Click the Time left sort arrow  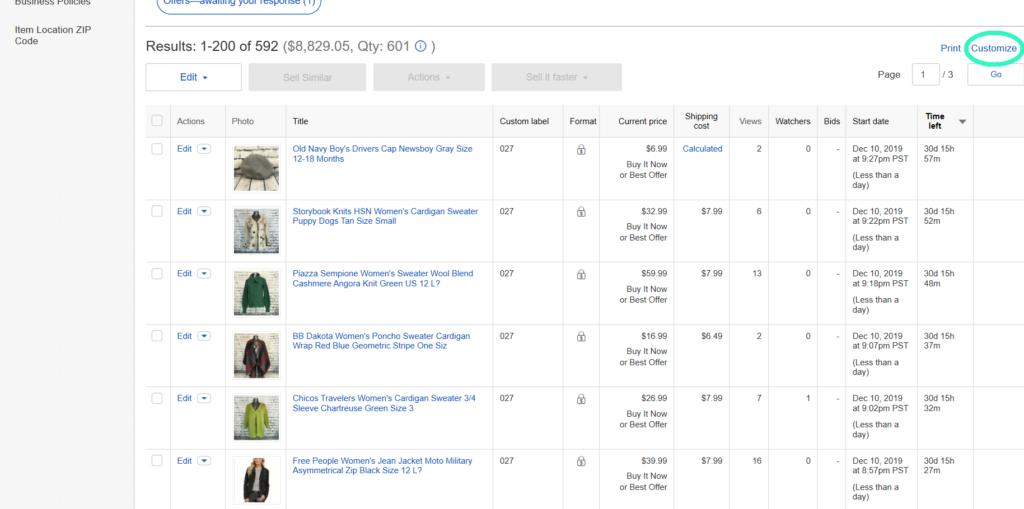pyautogui.click(x=962, y=122)
